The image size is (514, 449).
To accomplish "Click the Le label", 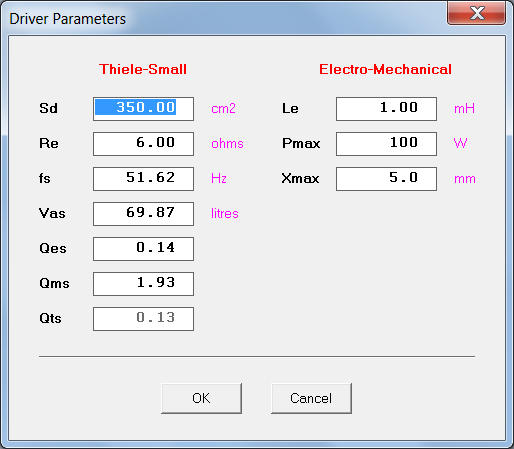I will coord(290,108).
